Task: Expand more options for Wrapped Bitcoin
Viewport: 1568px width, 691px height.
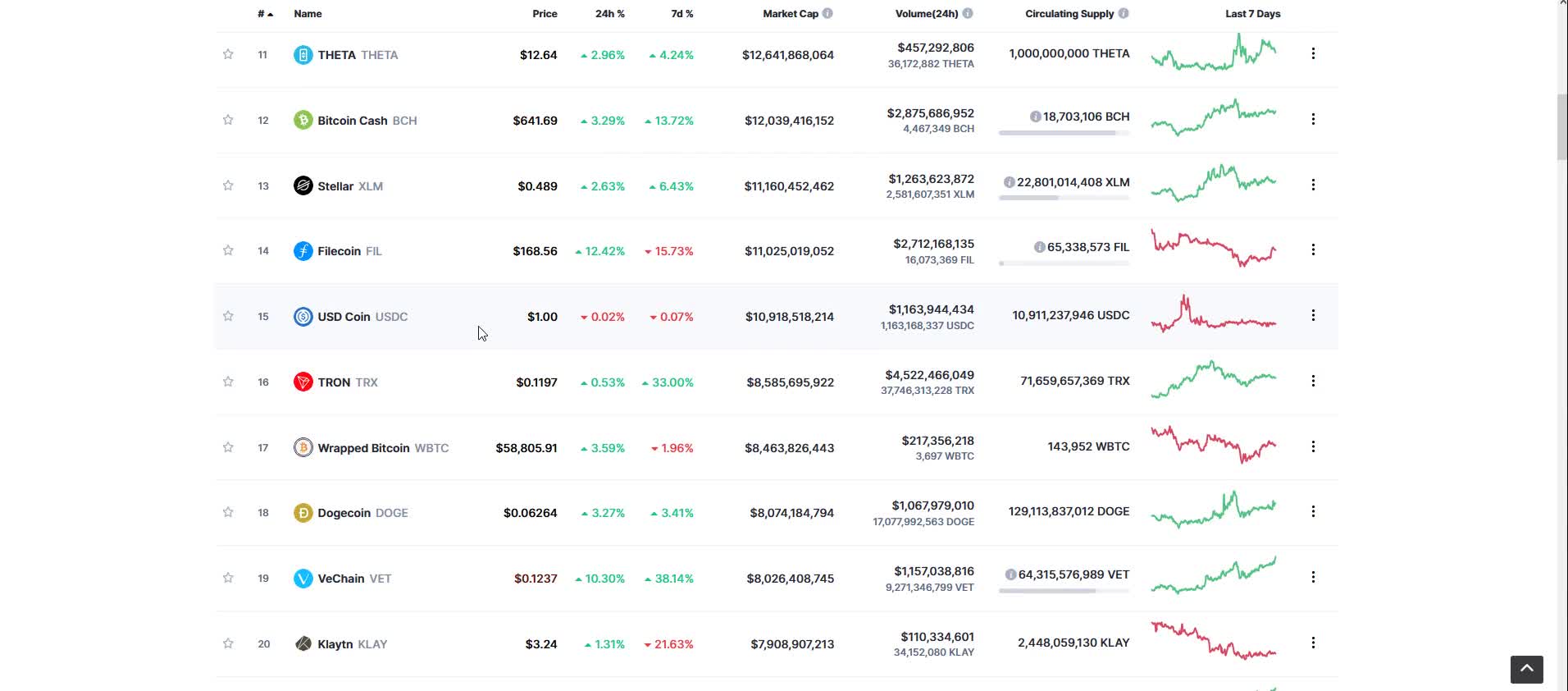Action: point(1313,446)
